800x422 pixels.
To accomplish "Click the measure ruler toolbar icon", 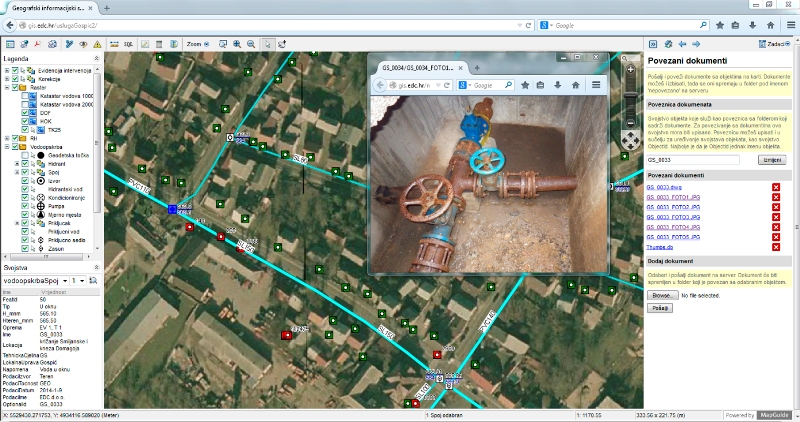I will click(114, 44).
